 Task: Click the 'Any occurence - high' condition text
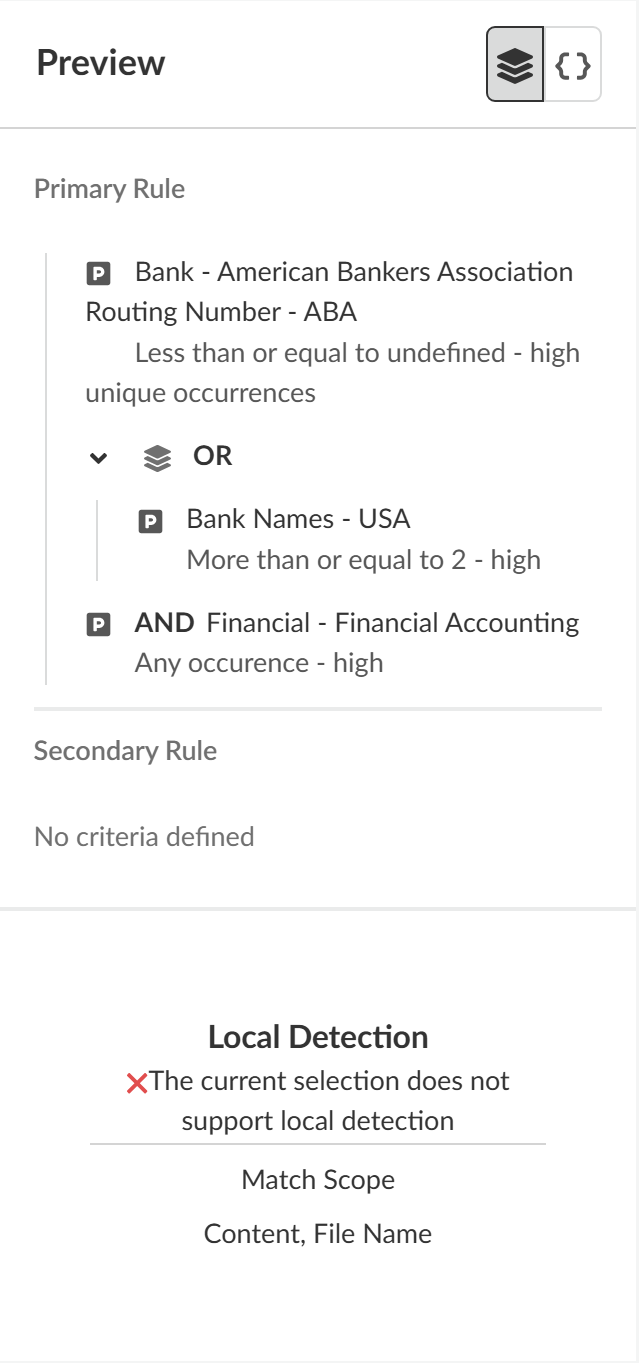pos(259,663)
